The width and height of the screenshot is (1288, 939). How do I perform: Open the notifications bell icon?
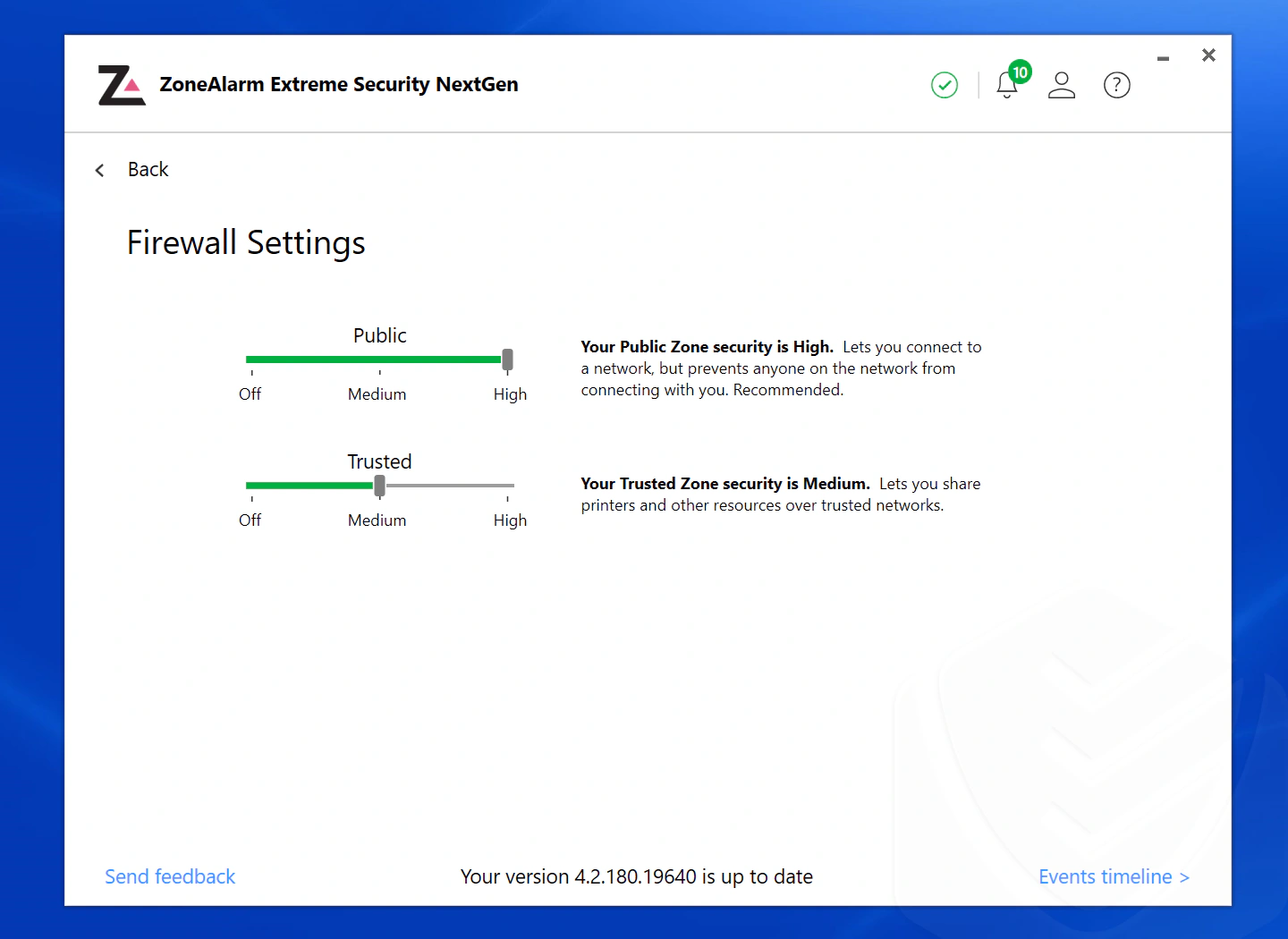tap(1007, 86)
